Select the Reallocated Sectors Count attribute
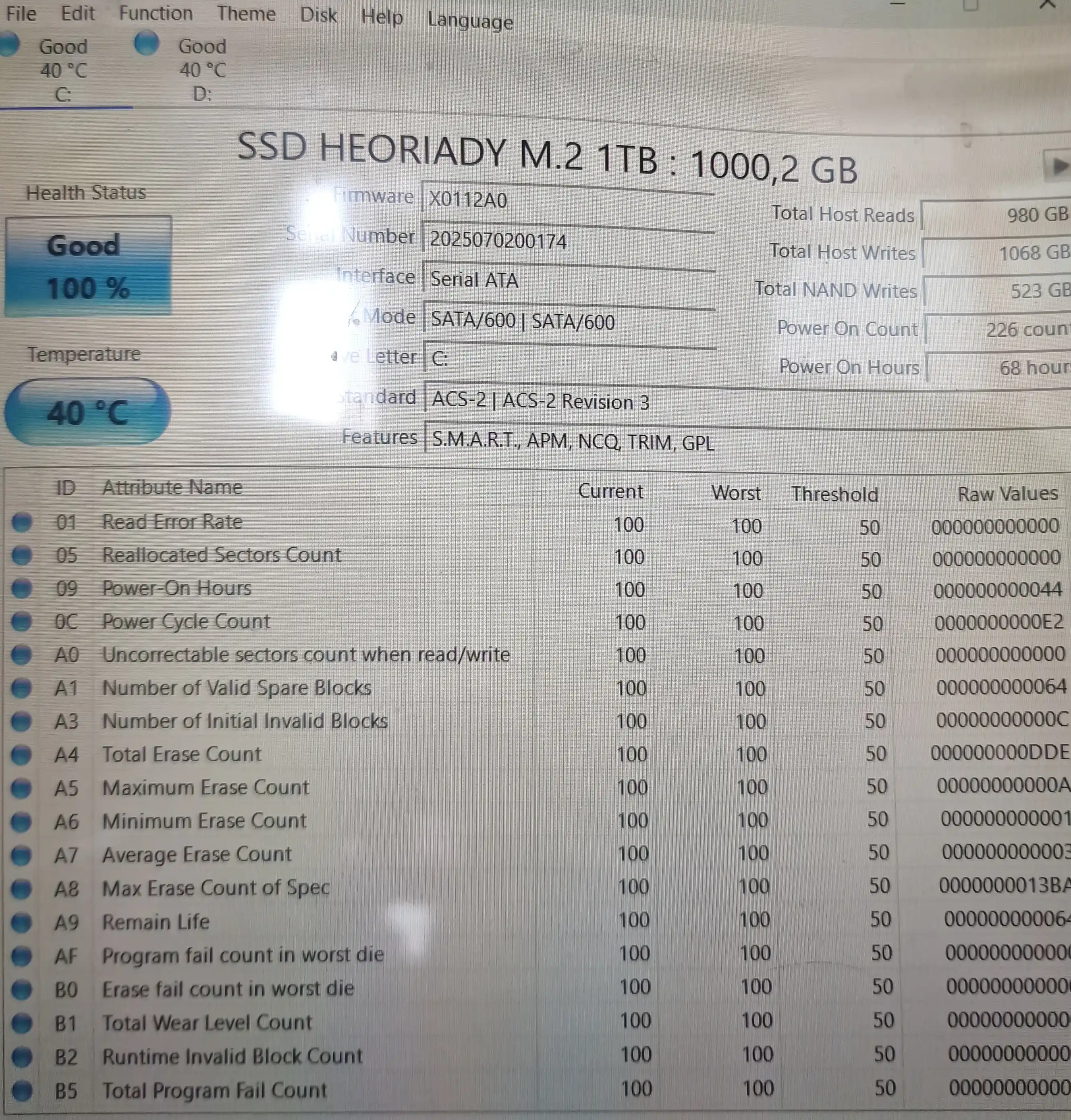 [x=222, y=555]
